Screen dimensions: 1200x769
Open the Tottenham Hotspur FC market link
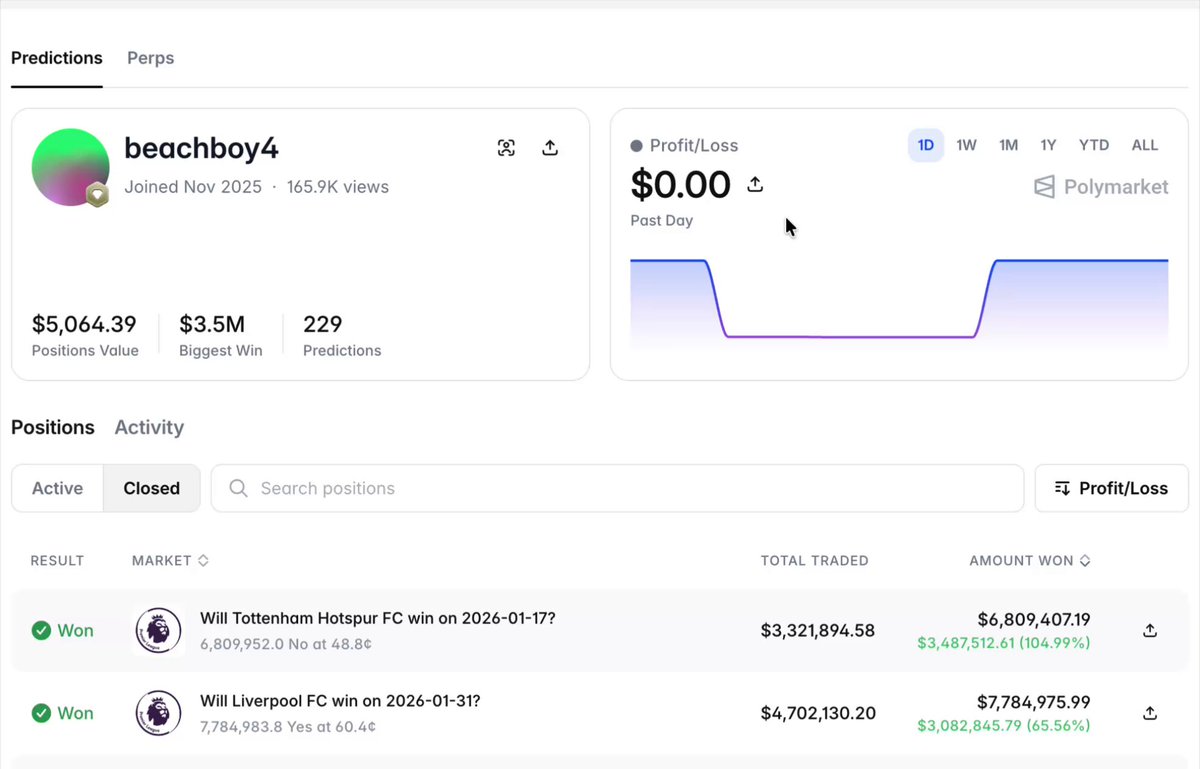pyautogui.click(x=378, y=618)
